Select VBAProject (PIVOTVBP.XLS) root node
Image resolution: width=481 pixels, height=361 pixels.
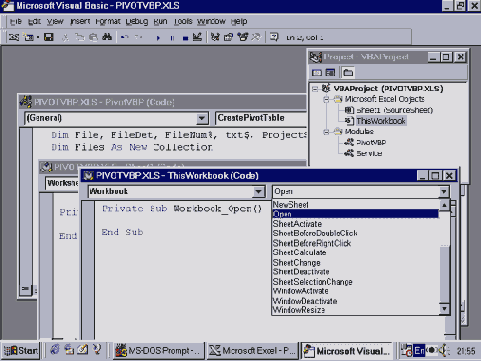pyautogui.click(x=388, y=89)
